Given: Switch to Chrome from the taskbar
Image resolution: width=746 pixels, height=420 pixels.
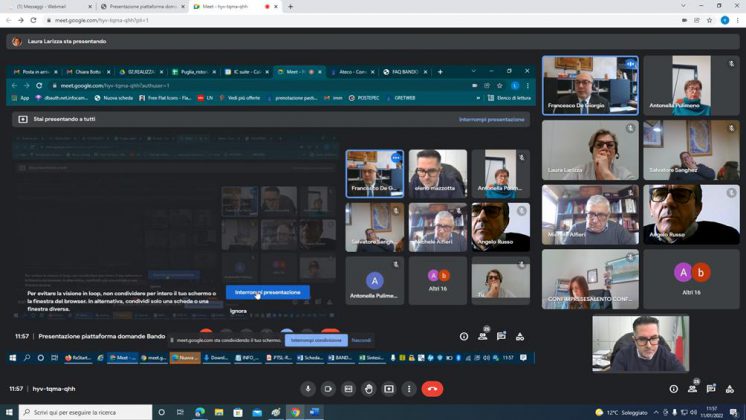Looking at the screenshot, I should (295, 412).
